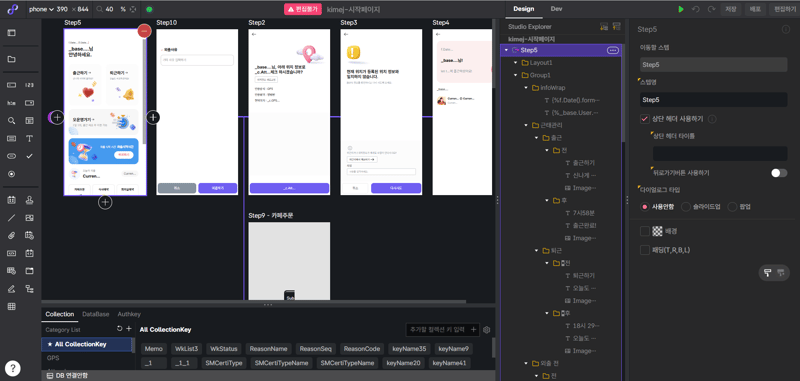Open the phone device dropdown
Image resolution: width=800 pixels, height=381 pixels.
pos(41,9)
